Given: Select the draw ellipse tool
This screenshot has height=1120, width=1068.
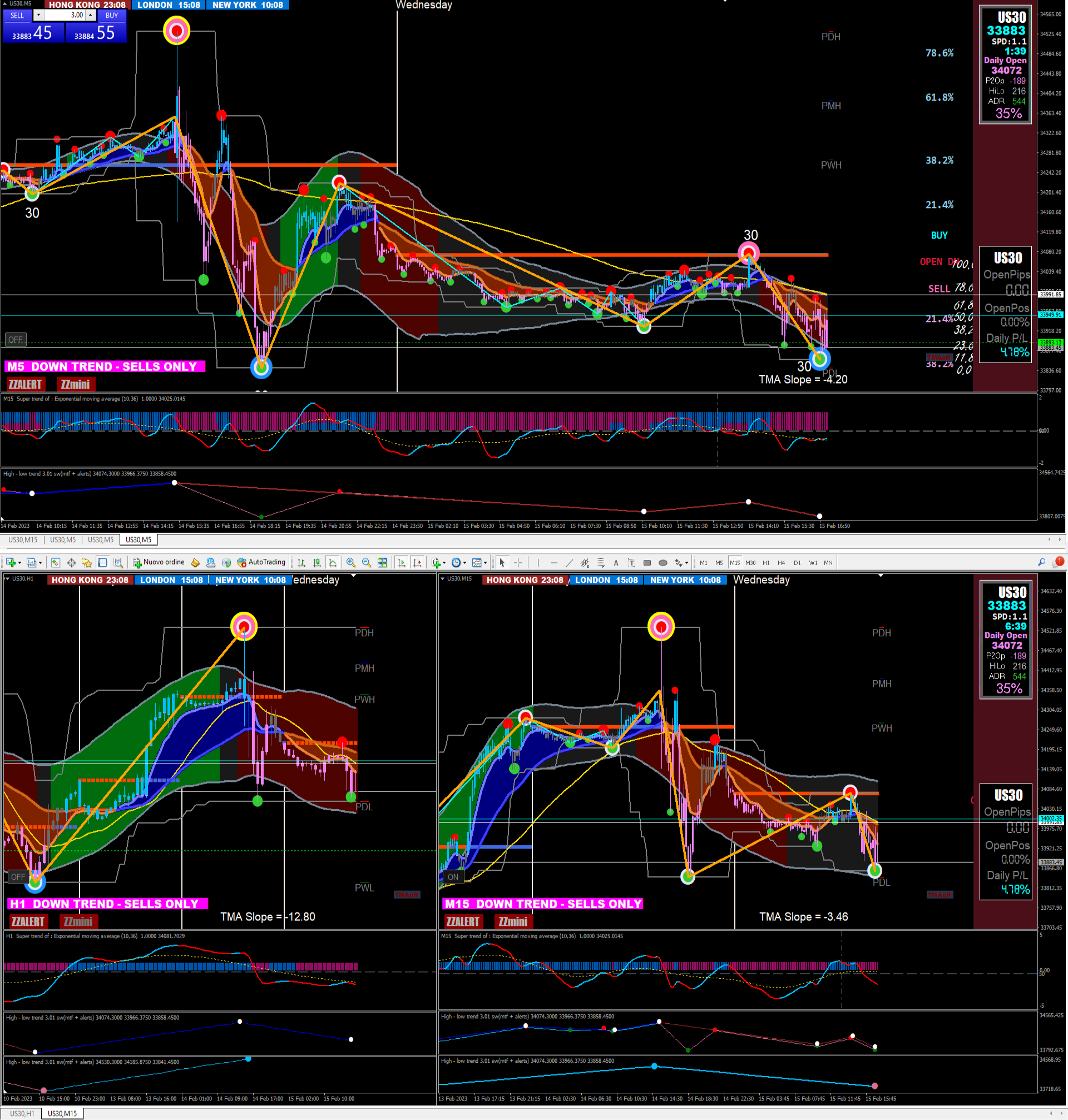Looking at the screenshot, I should (662, 563).
